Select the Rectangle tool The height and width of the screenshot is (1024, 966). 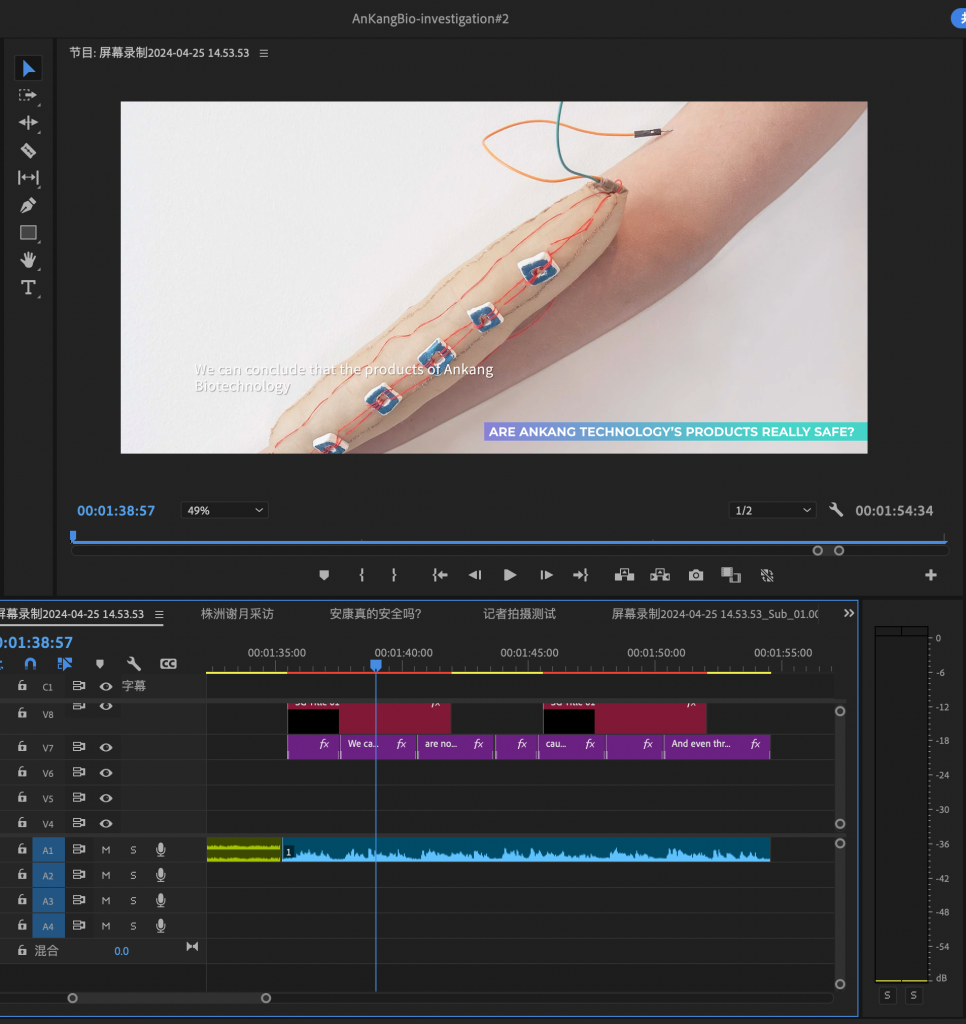(x=28, y=233)
